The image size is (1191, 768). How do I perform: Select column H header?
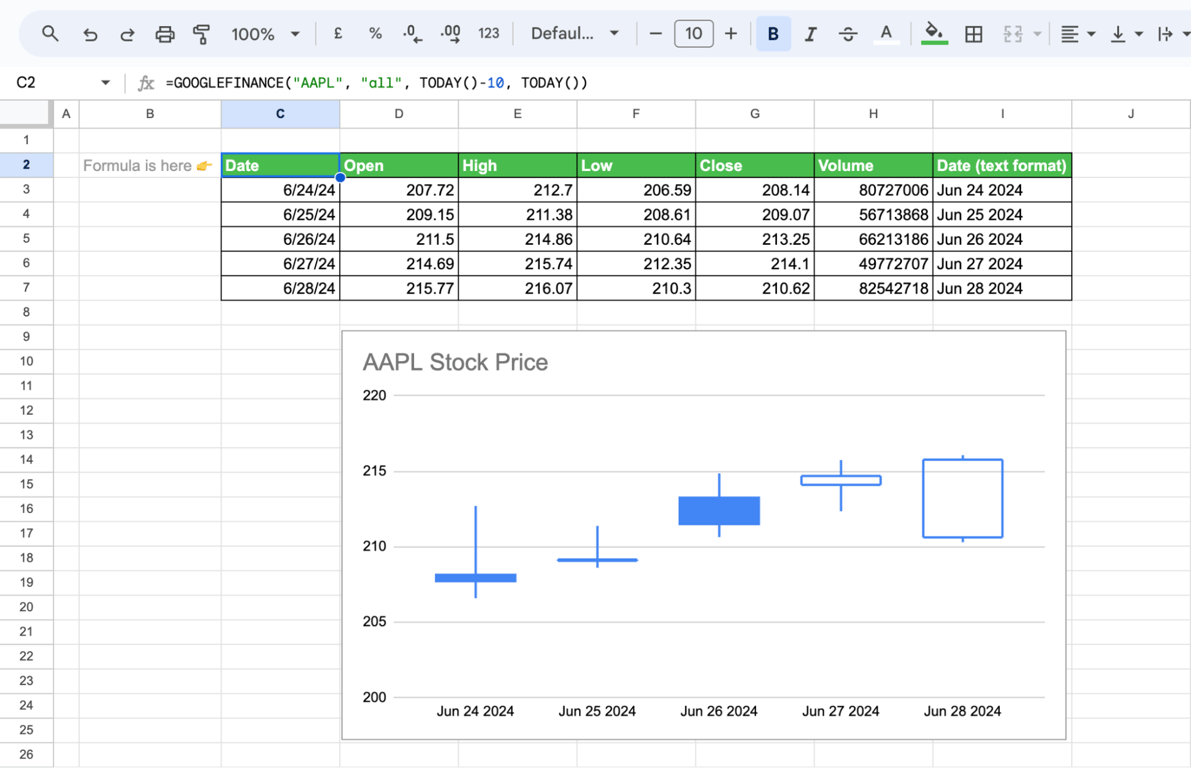tap(874, 114)
